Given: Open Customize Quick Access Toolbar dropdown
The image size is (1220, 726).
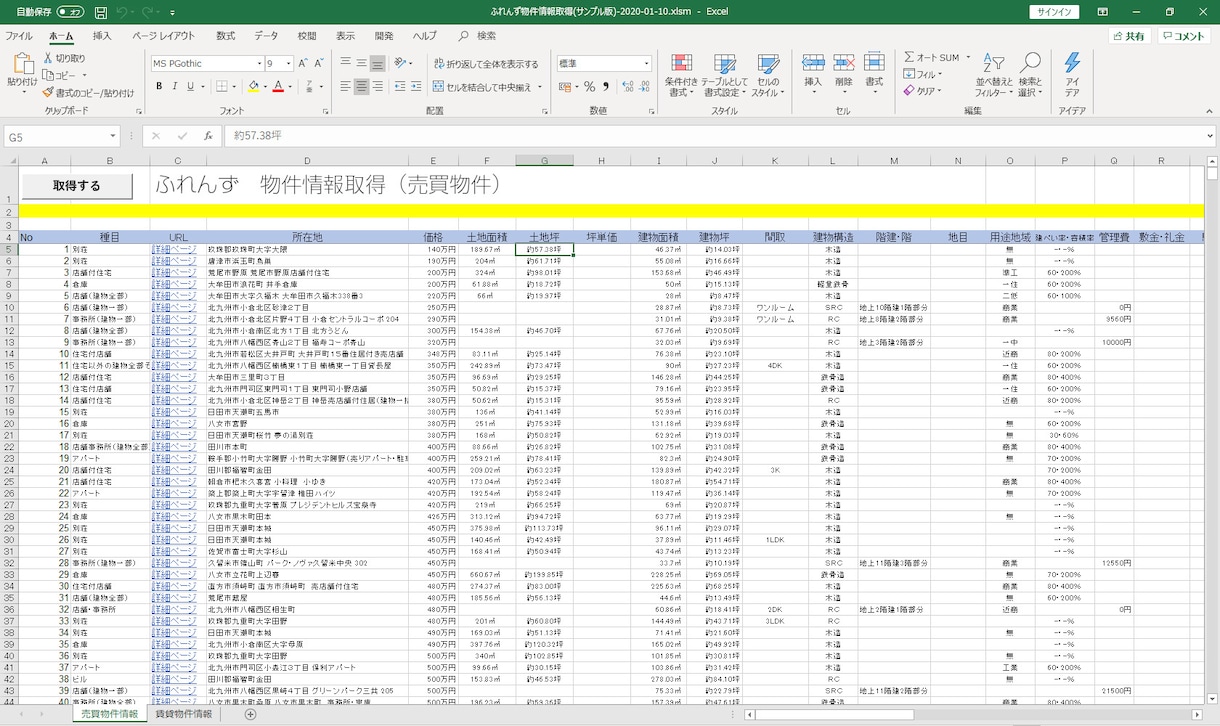Looking at the screenshot, I should (174, 13).
